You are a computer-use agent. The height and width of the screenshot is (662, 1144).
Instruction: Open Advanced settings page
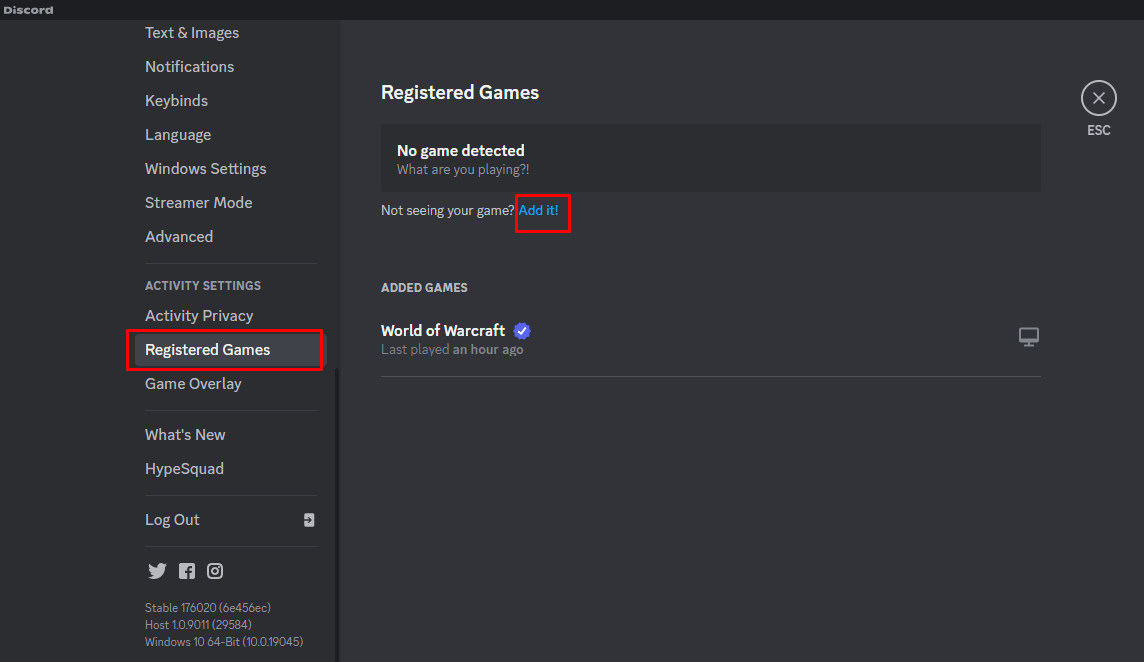(179, 237)
